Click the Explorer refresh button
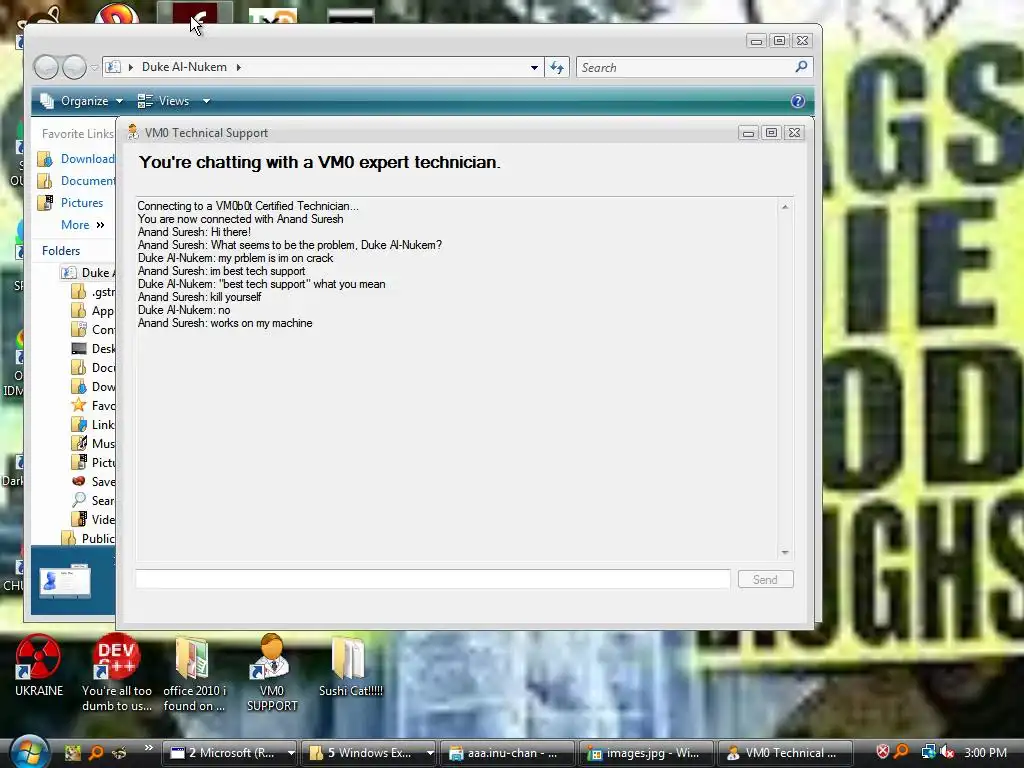This screenshot has width=1024, height=768. [x=557, y=67]
